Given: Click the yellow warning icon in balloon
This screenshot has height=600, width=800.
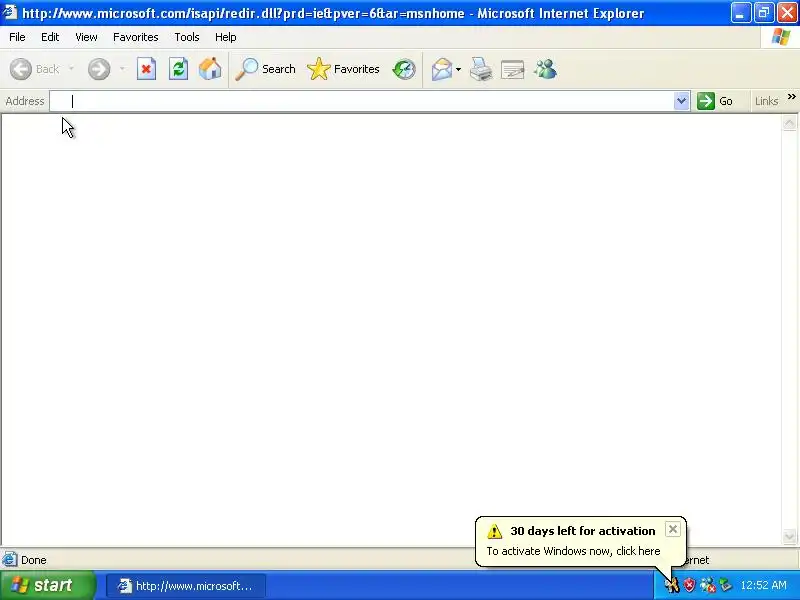Looking at the screenshot, I should pyautogui.click(x=494, y=531).
